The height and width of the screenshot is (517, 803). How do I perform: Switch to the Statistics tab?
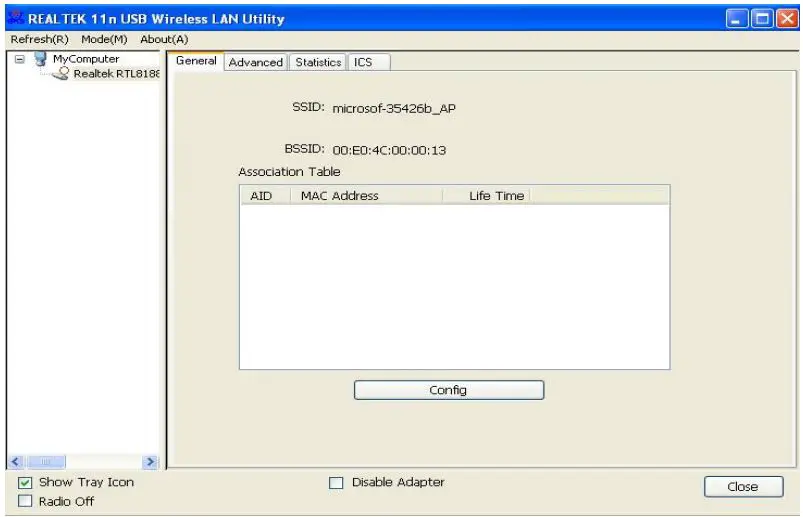[318, 62]
